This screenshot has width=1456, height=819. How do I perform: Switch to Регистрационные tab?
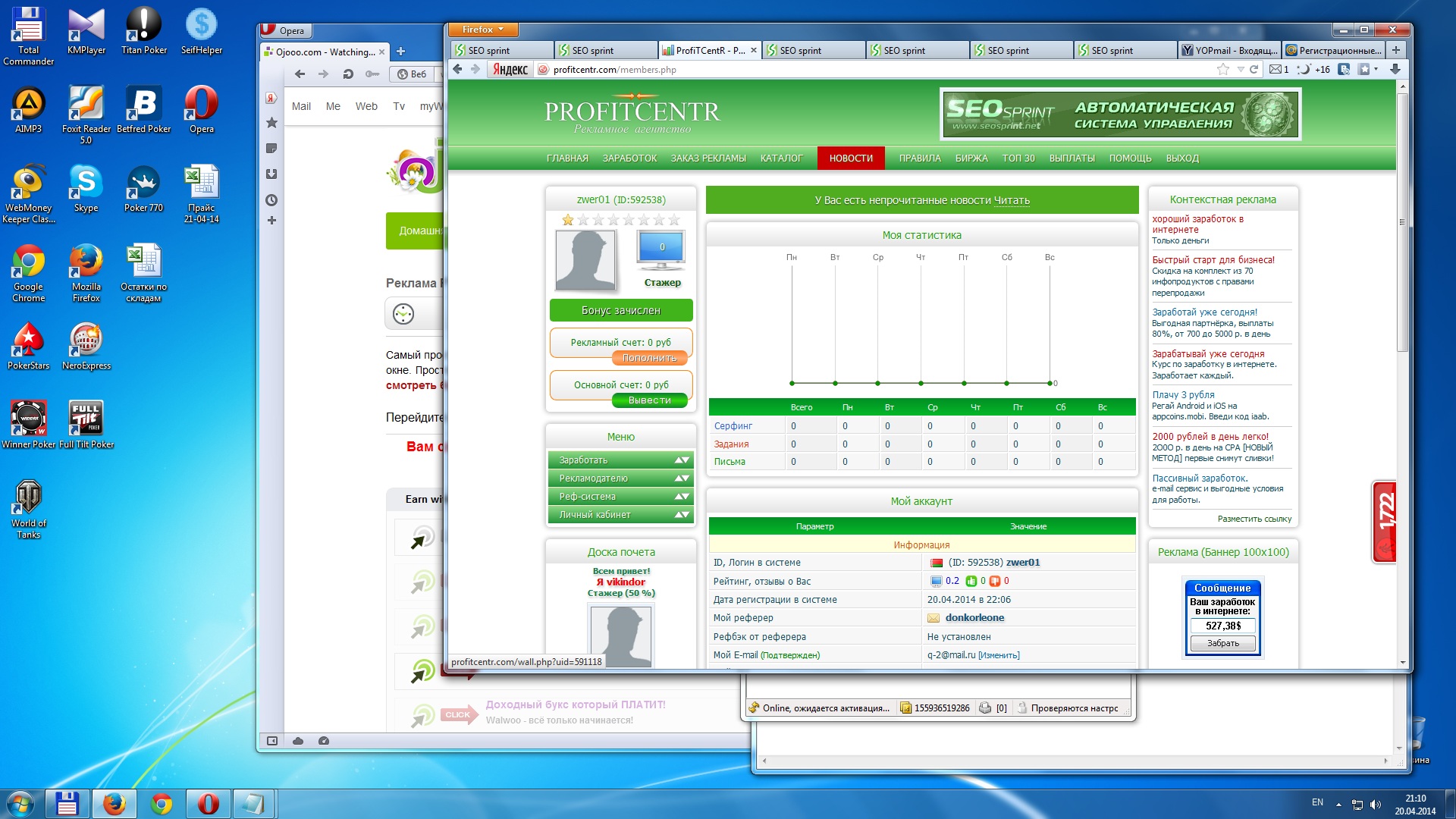1333,51
